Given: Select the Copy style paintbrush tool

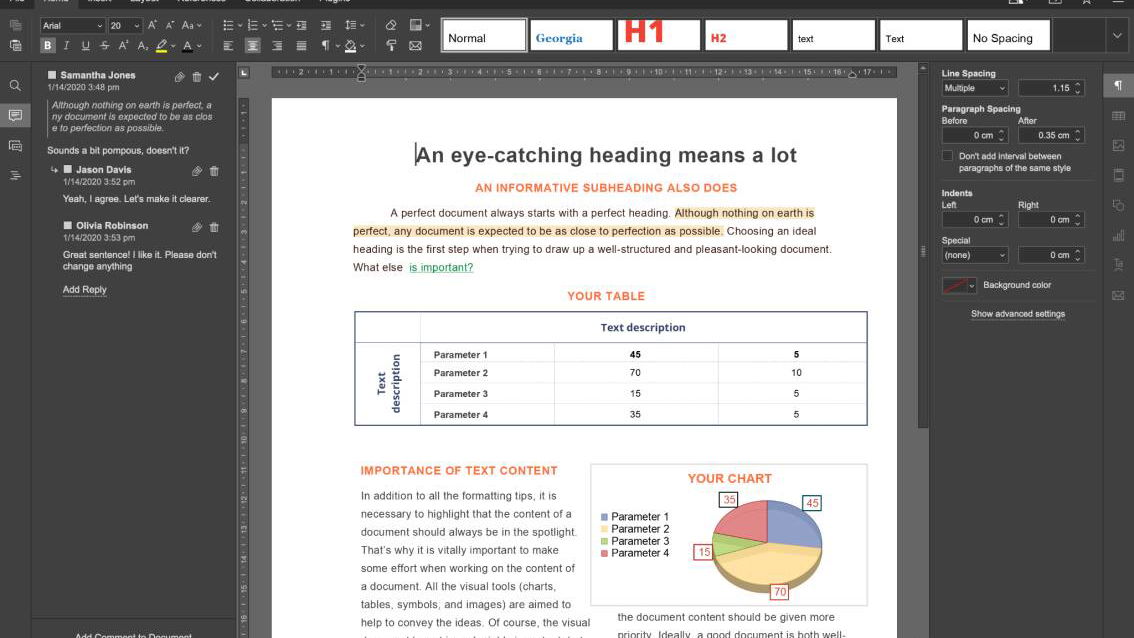Looking at the screenshot, I should 391,46.
